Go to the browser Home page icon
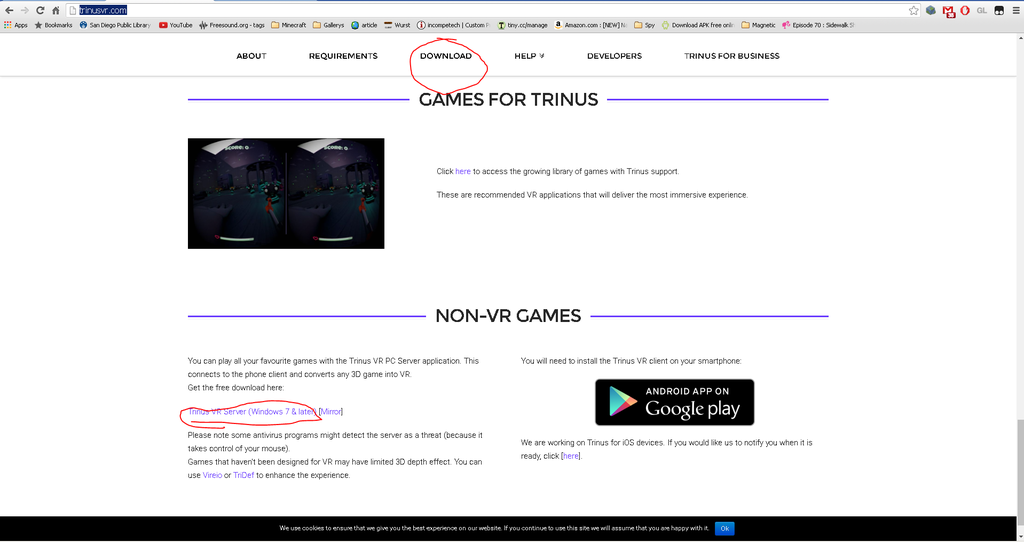 point(56,10)
